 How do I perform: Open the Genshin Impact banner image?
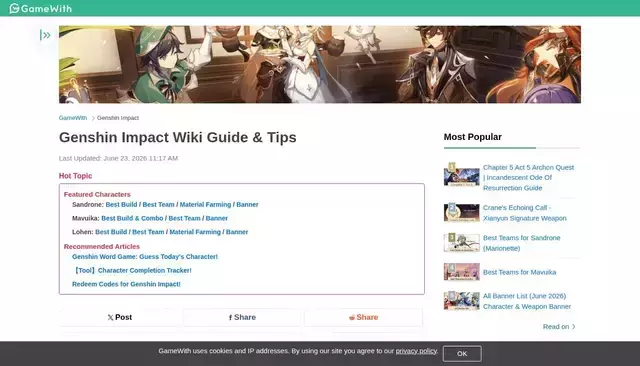[x=320, y=64]
